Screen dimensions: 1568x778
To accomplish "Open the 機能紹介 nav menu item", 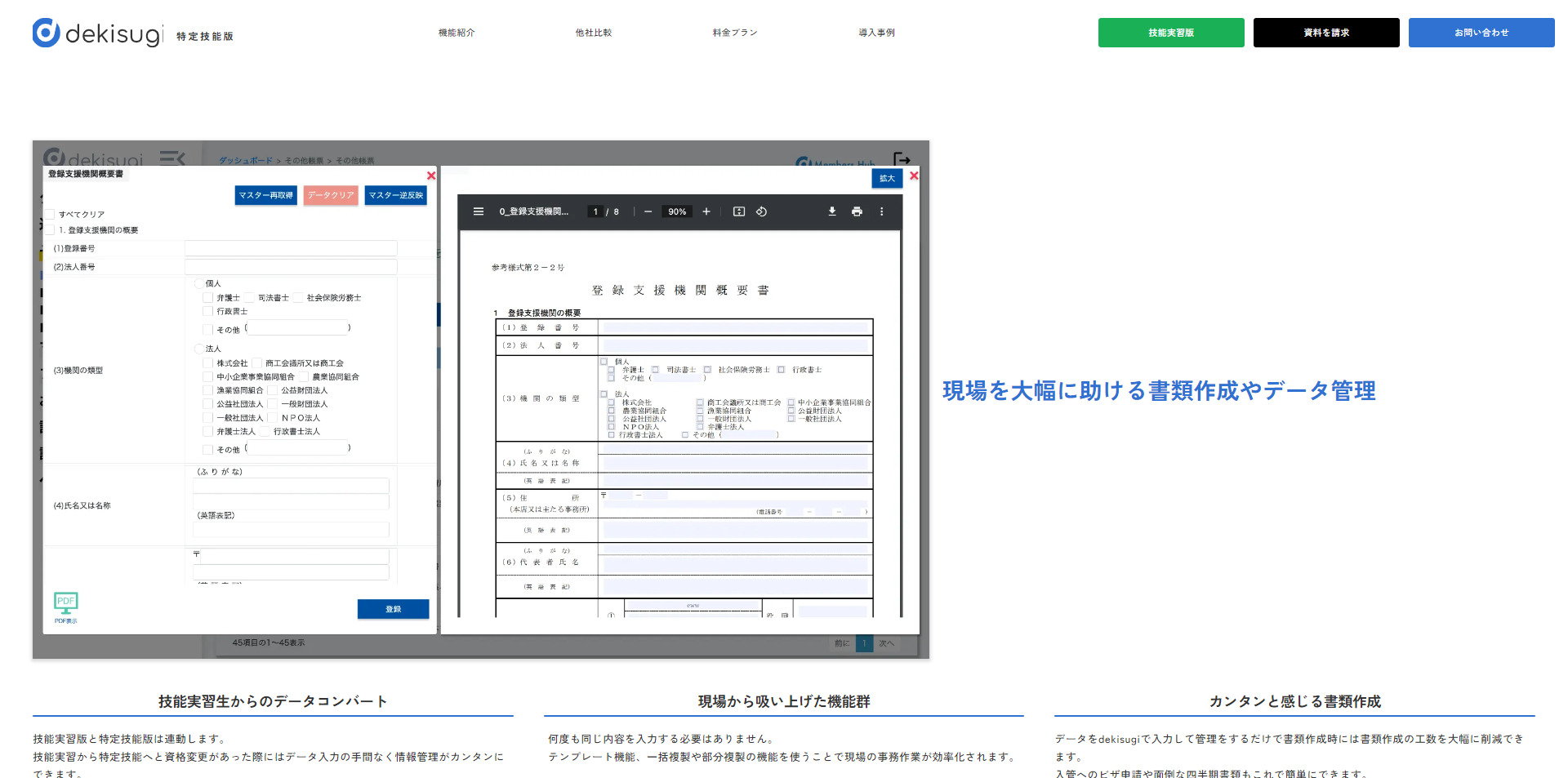I will point(457,33).
